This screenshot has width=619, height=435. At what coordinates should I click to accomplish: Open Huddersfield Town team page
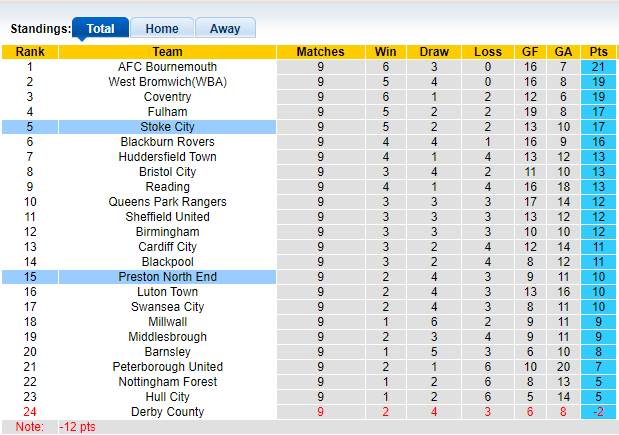coord(167,157)
